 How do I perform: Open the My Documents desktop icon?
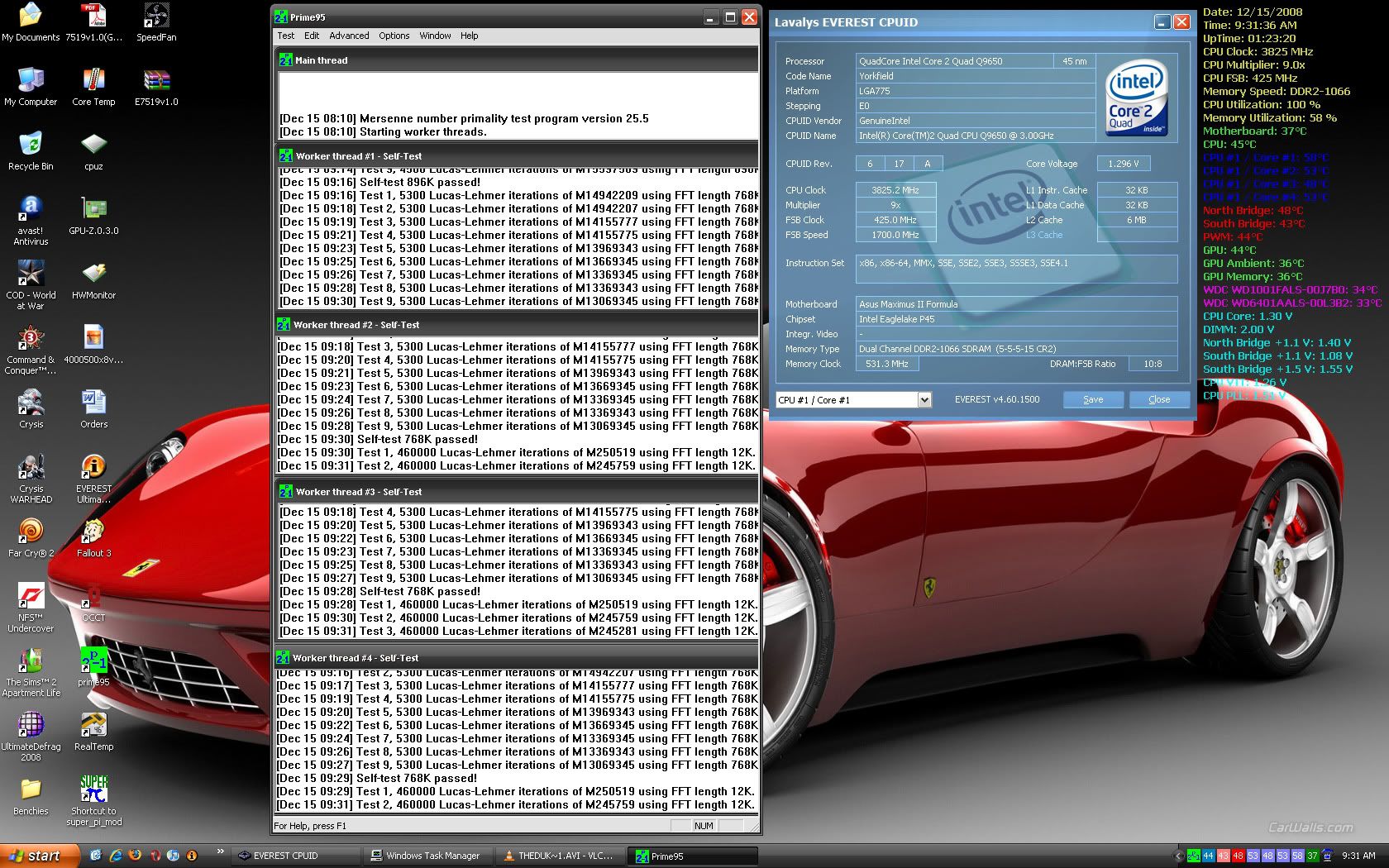[x=31, y=22]
